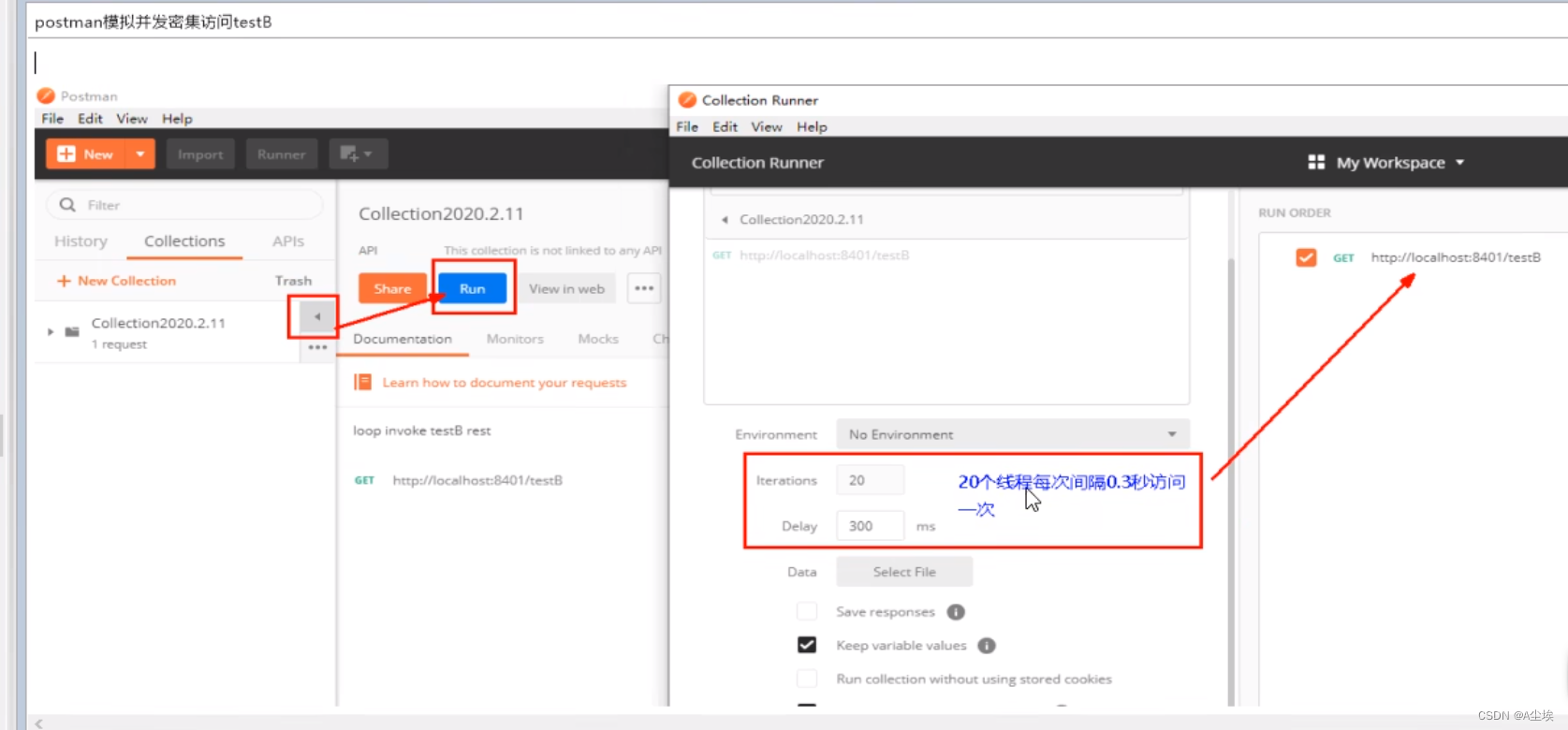Click the horizontal scrollbar left arrow

click(38, 723)
